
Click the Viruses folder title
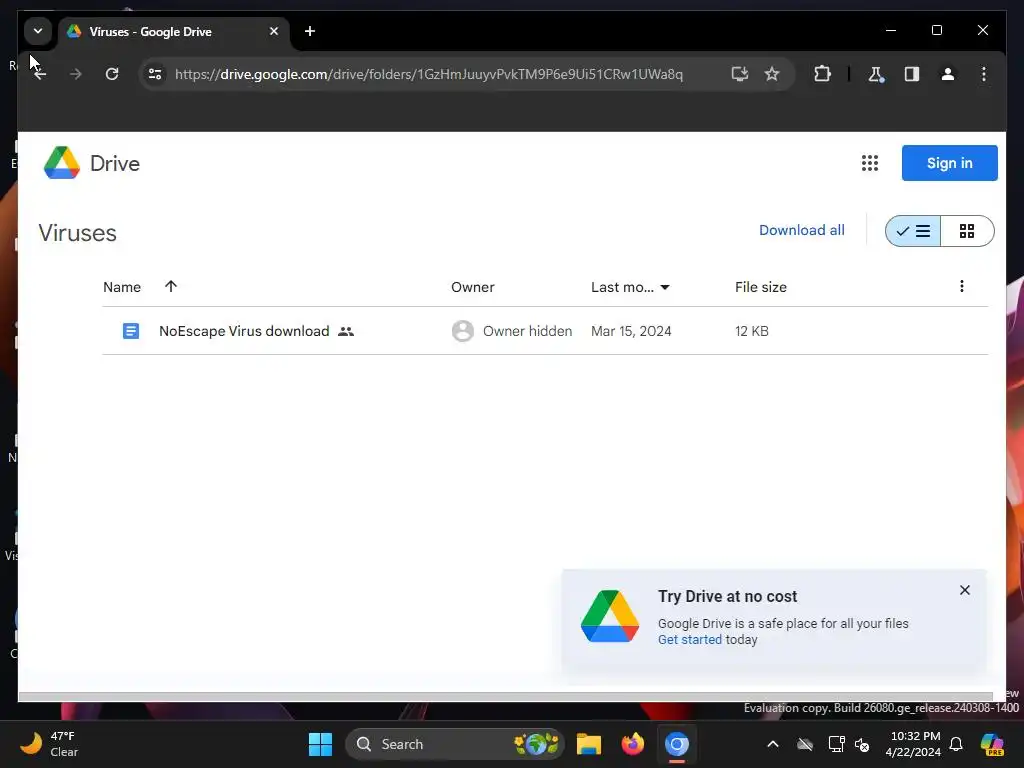tap(77, 233)
